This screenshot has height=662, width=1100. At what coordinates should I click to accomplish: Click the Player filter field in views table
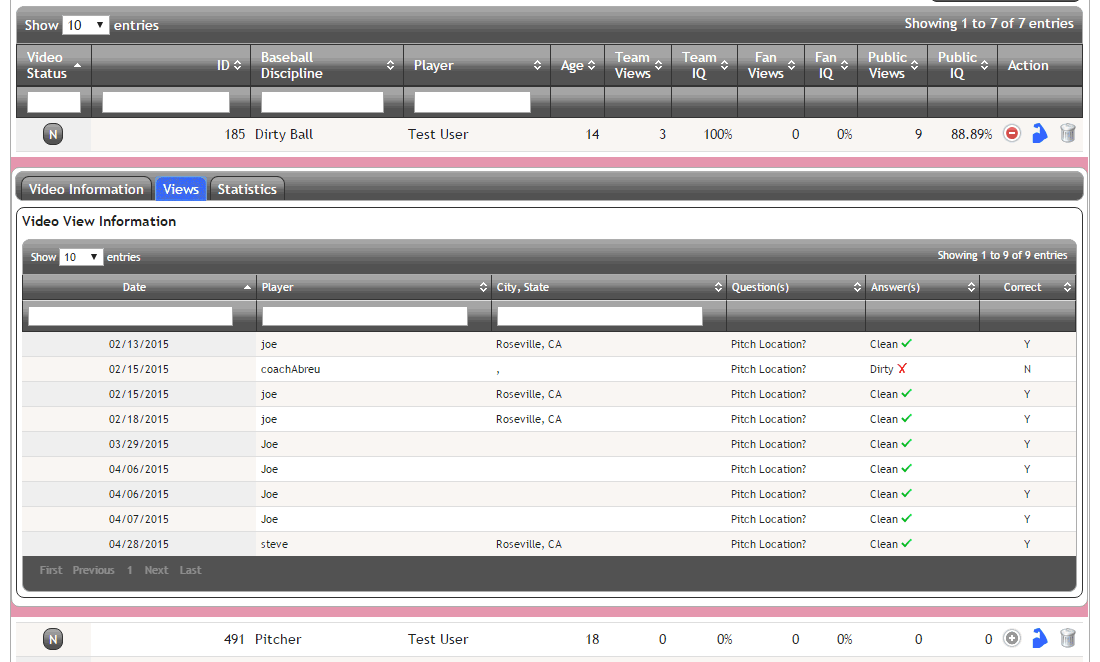[x=365, y=316]
